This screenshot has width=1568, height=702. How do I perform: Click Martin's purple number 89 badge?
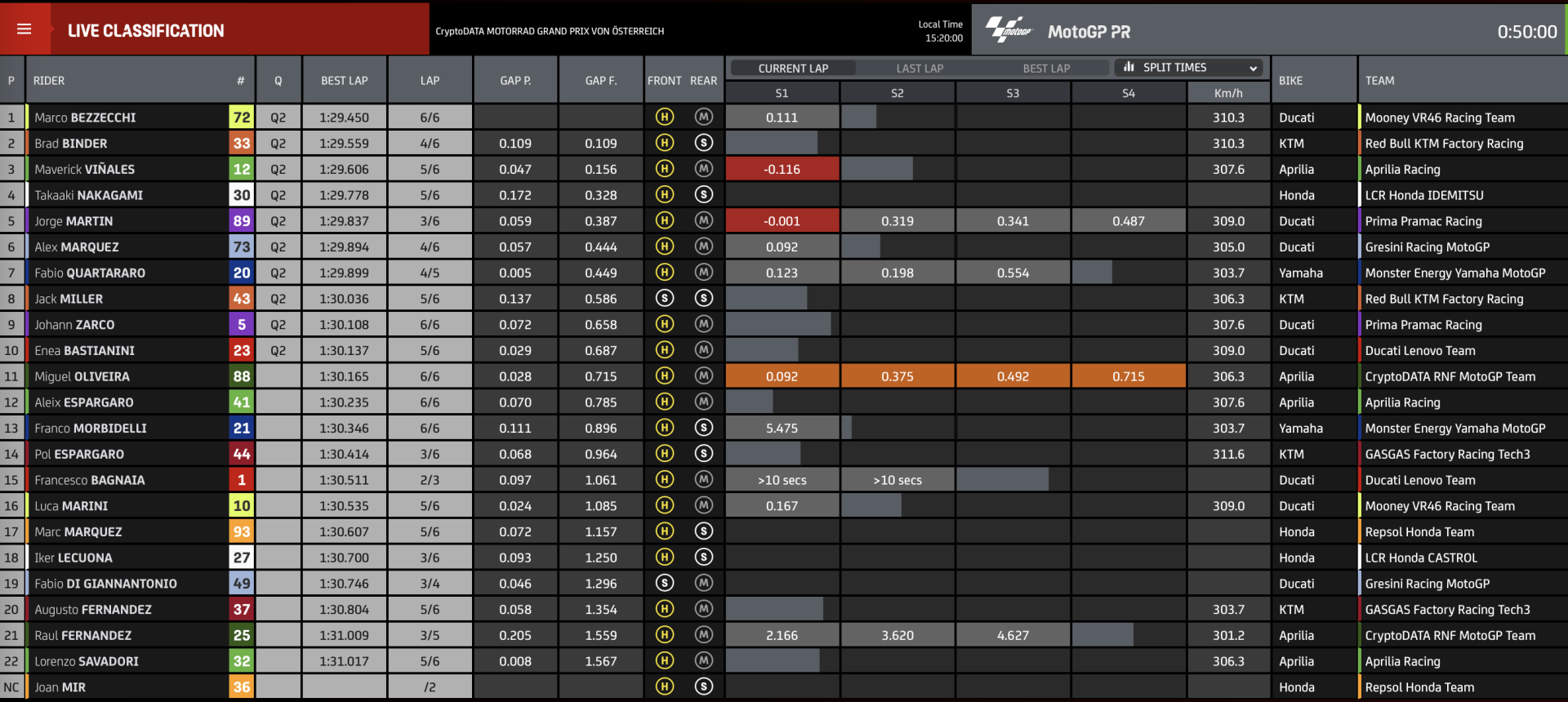[242, 220]
